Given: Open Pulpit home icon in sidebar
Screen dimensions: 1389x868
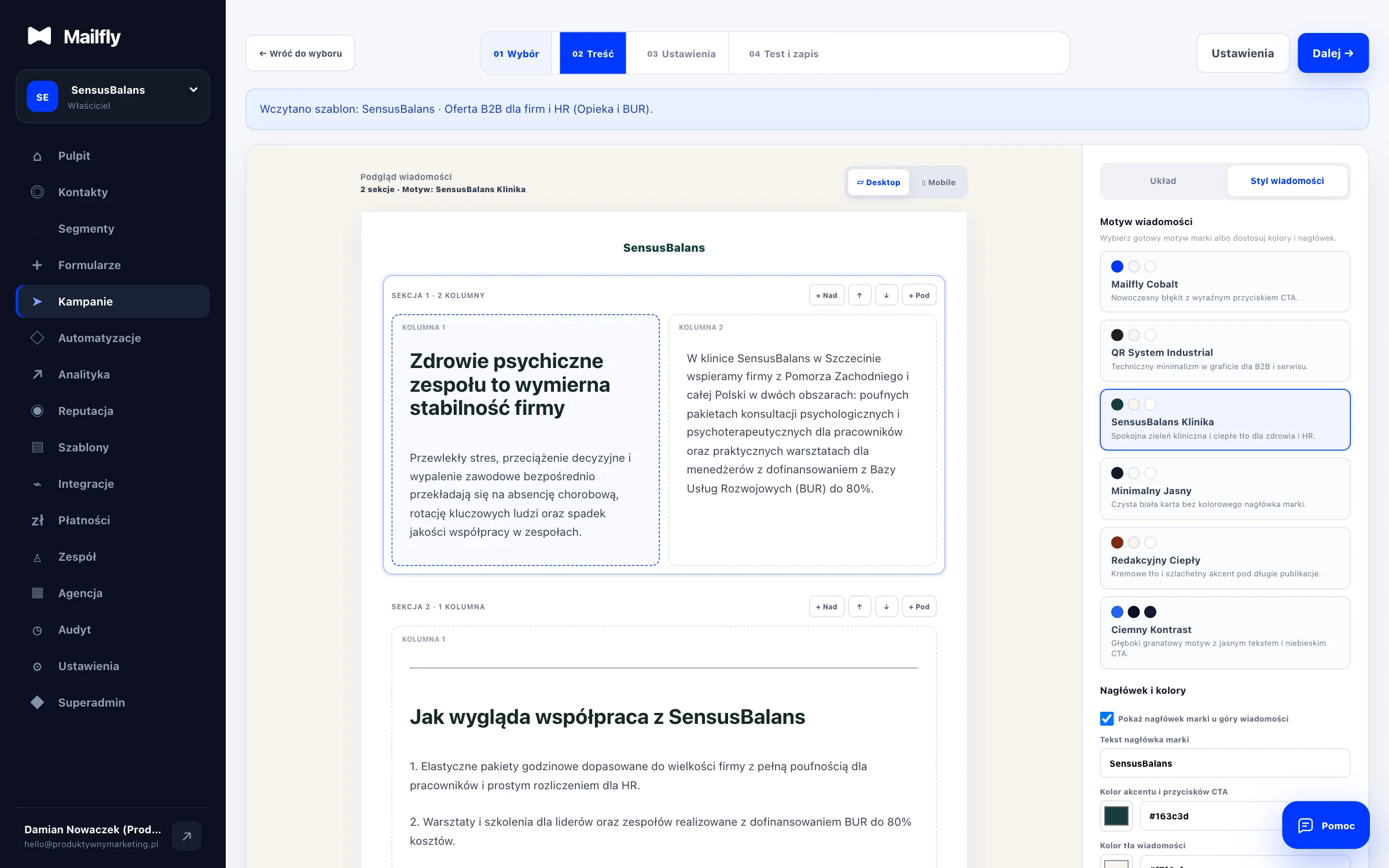Looking at the screenshot, I should click(37, 156).
